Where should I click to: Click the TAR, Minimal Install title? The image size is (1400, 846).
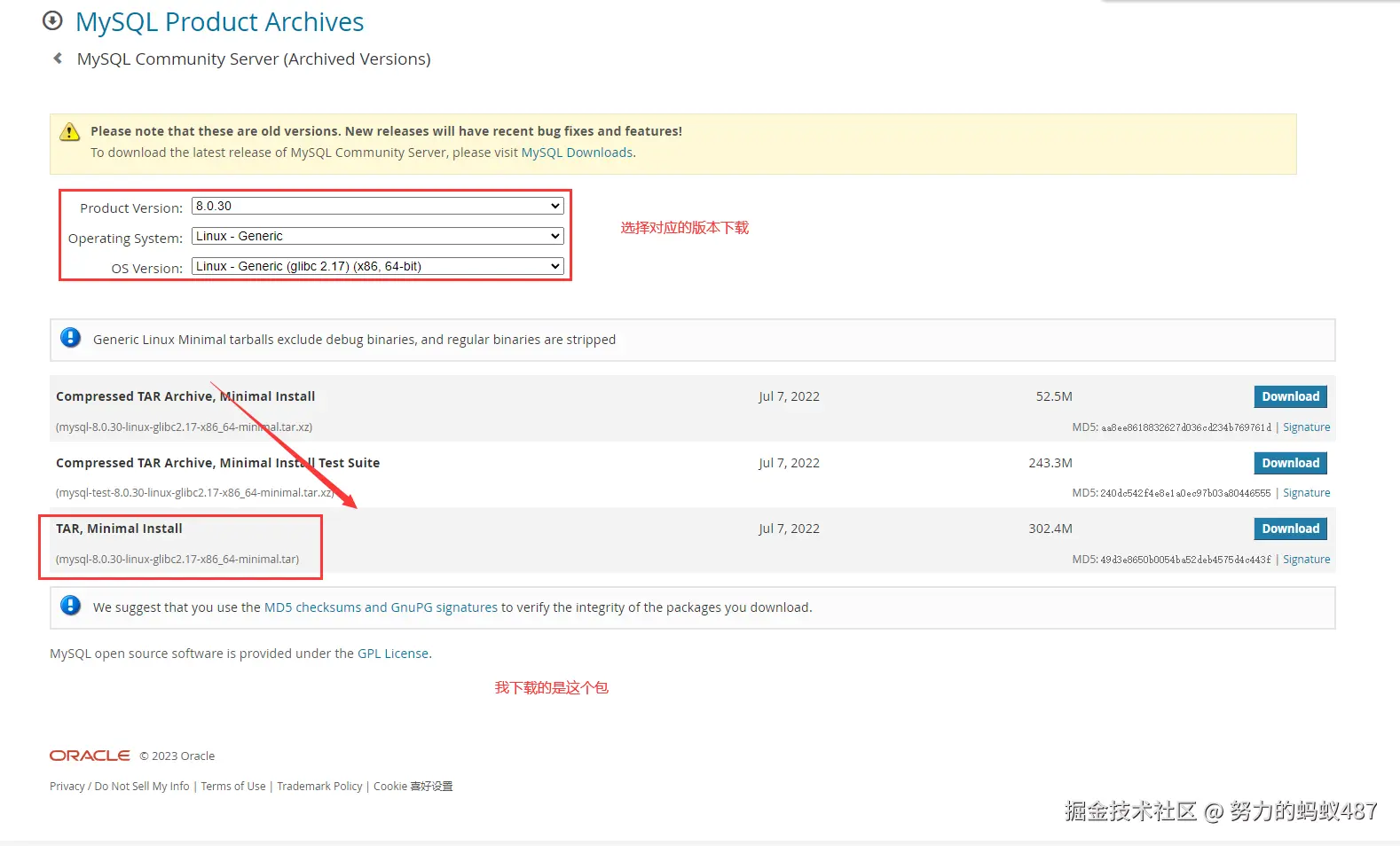[x=119, y=529]
